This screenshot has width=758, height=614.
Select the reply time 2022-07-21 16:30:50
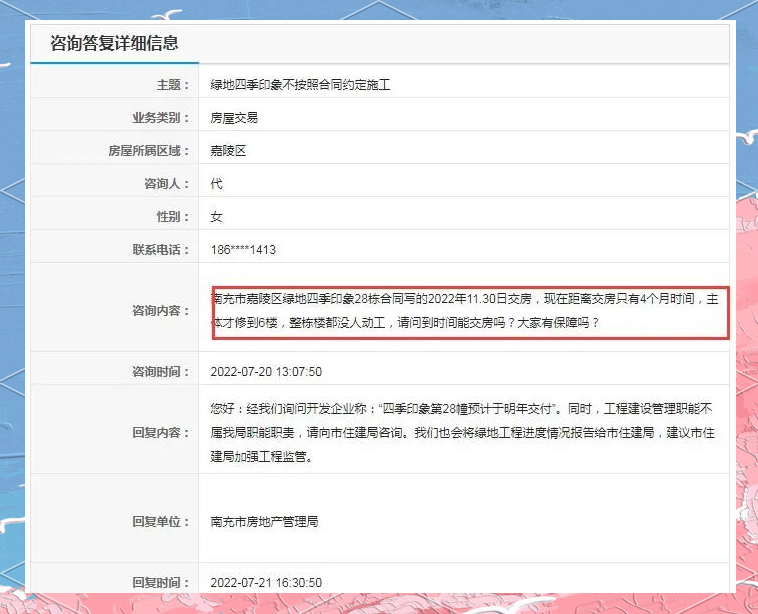[266, 583]
